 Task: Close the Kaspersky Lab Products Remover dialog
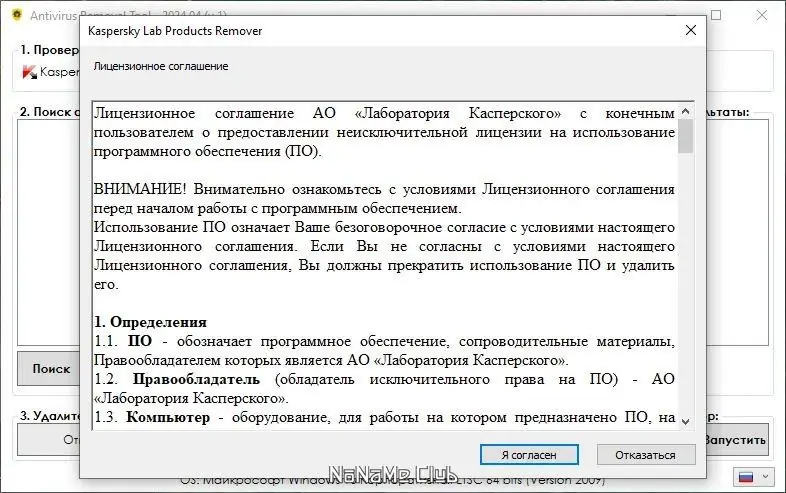(x=690, y=31)
